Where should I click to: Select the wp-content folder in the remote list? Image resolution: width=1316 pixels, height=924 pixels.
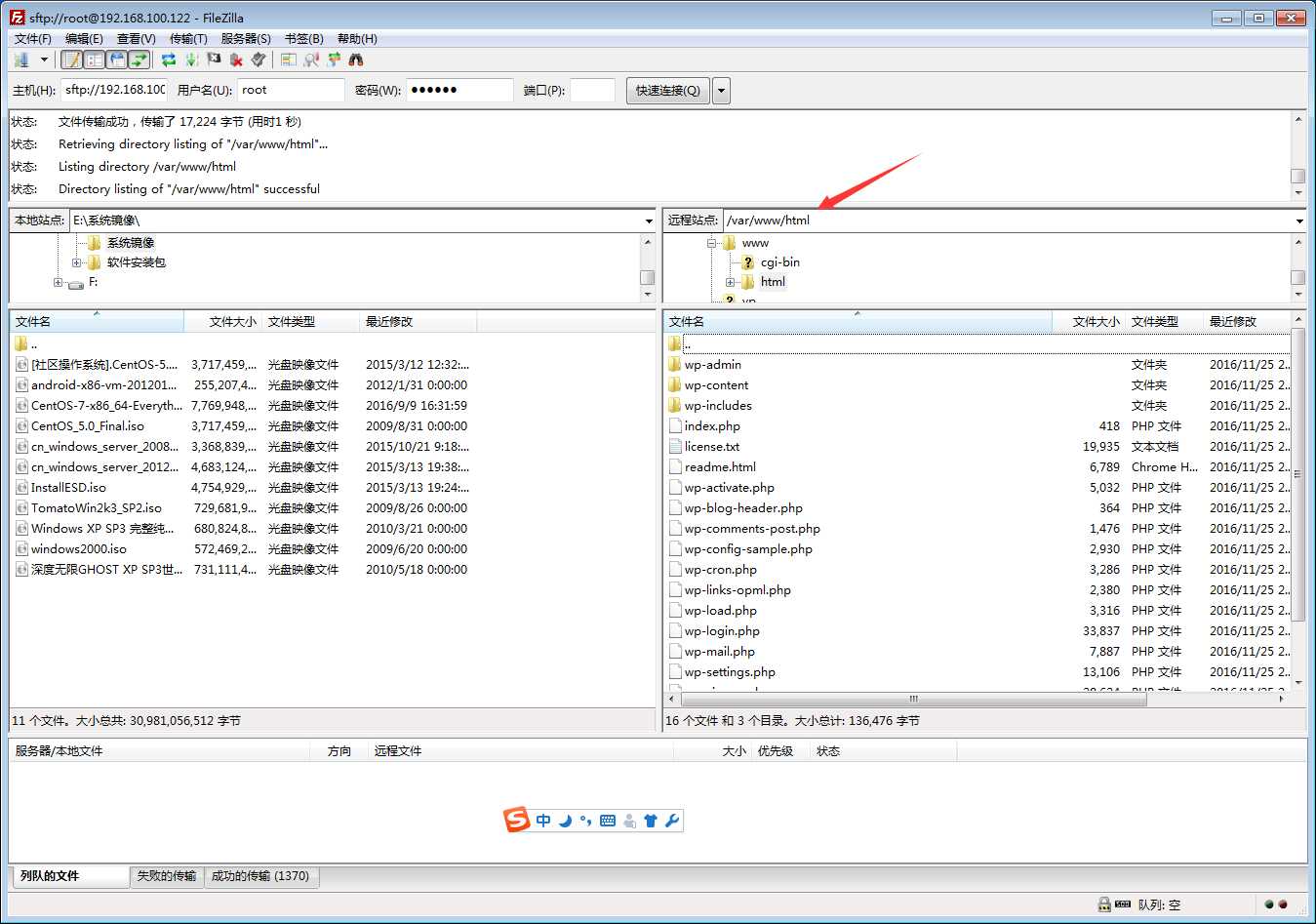coord(717,385)
